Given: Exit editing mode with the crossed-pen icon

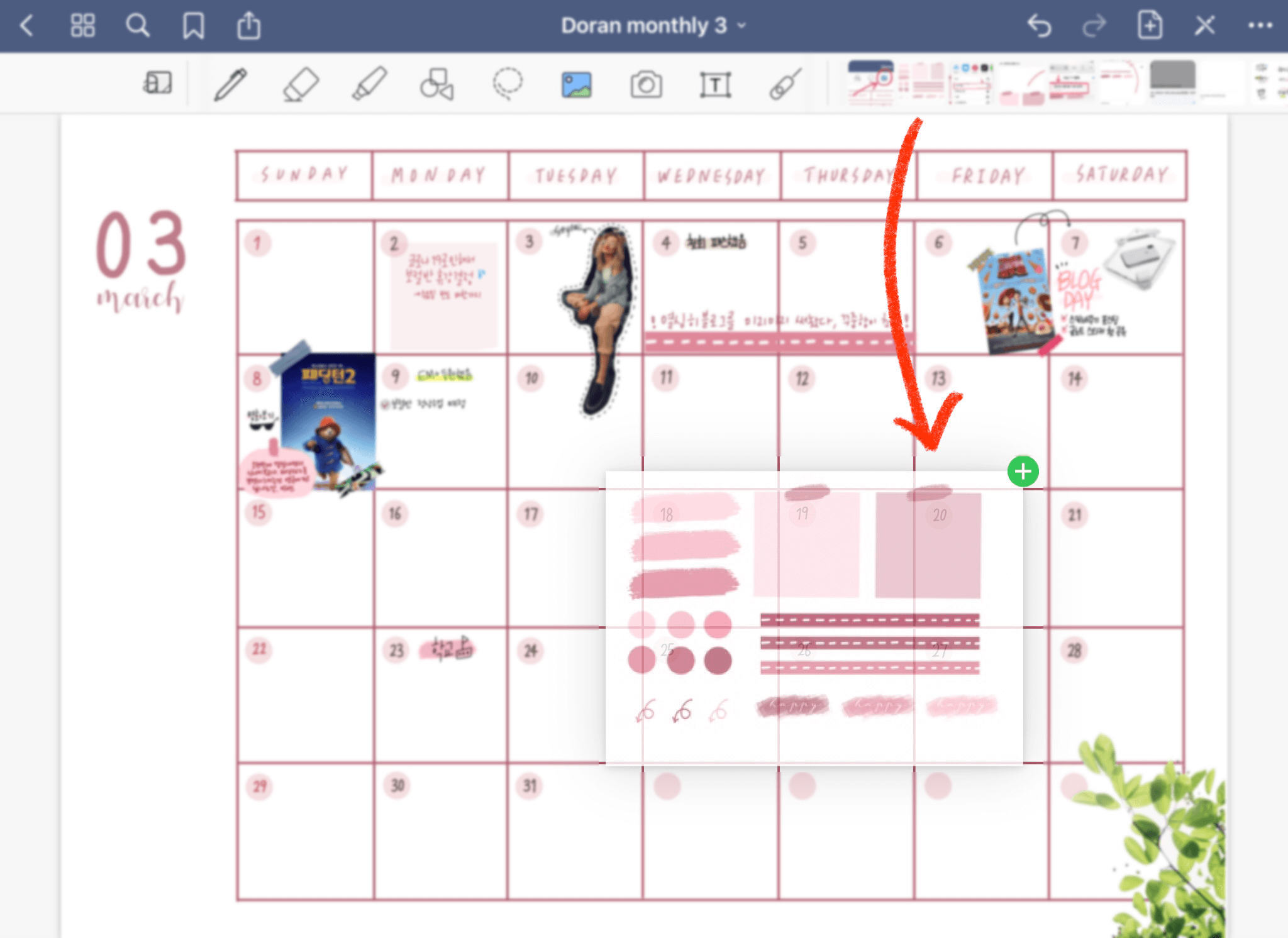Looking at the screenshot, I should [1204, 26].
